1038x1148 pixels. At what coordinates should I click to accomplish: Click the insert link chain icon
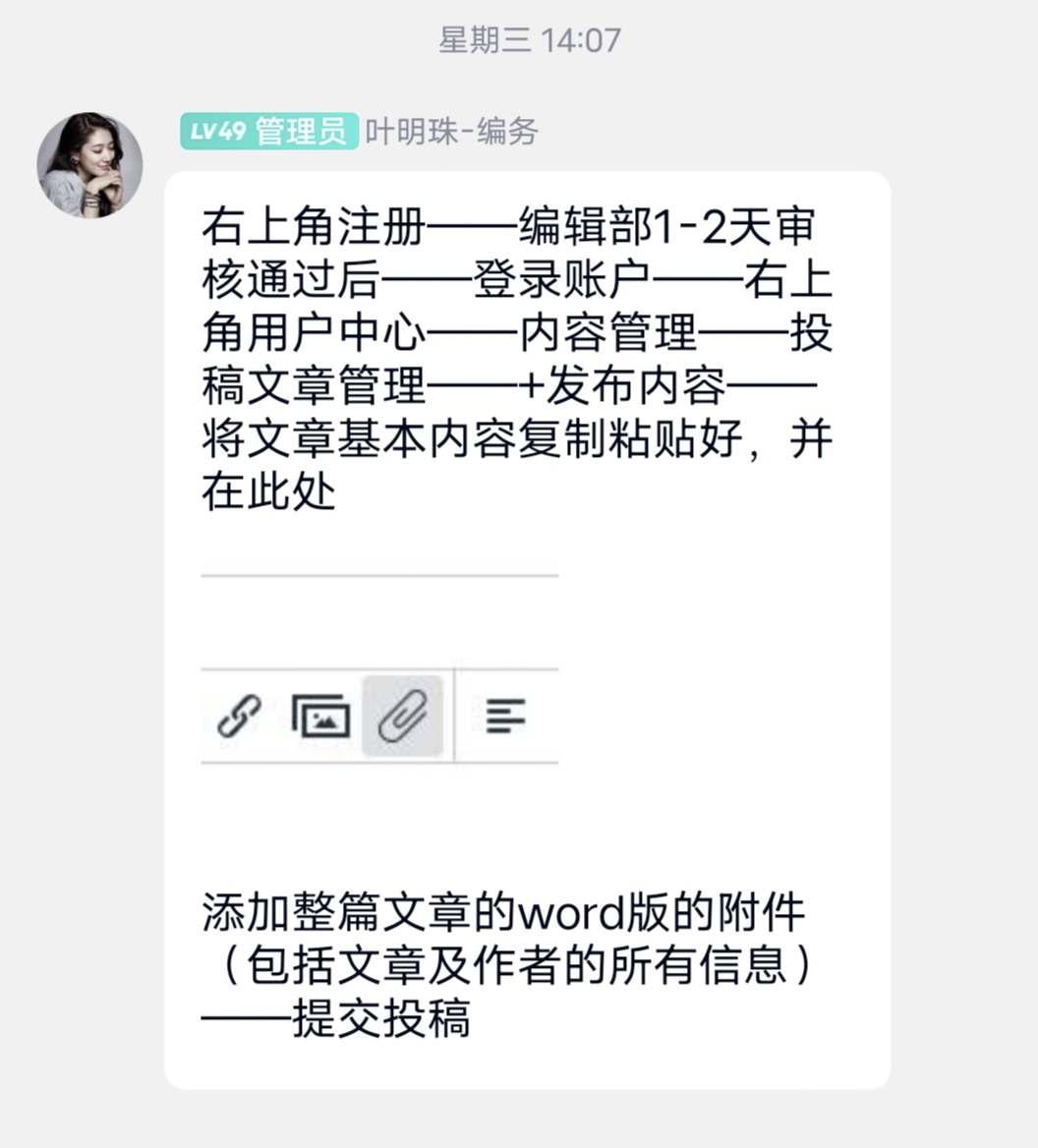click(x=240, y=716)
